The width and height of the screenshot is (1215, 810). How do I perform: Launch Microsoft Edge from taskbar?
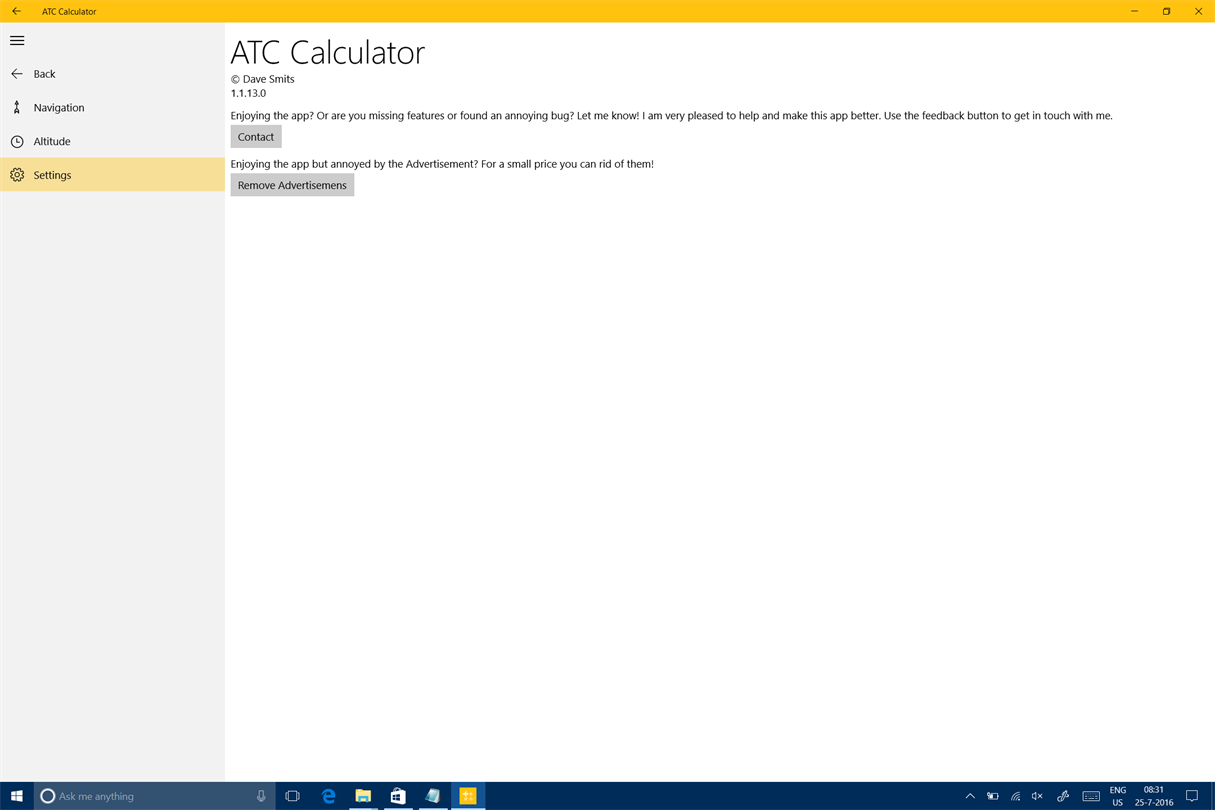point(328,796)
